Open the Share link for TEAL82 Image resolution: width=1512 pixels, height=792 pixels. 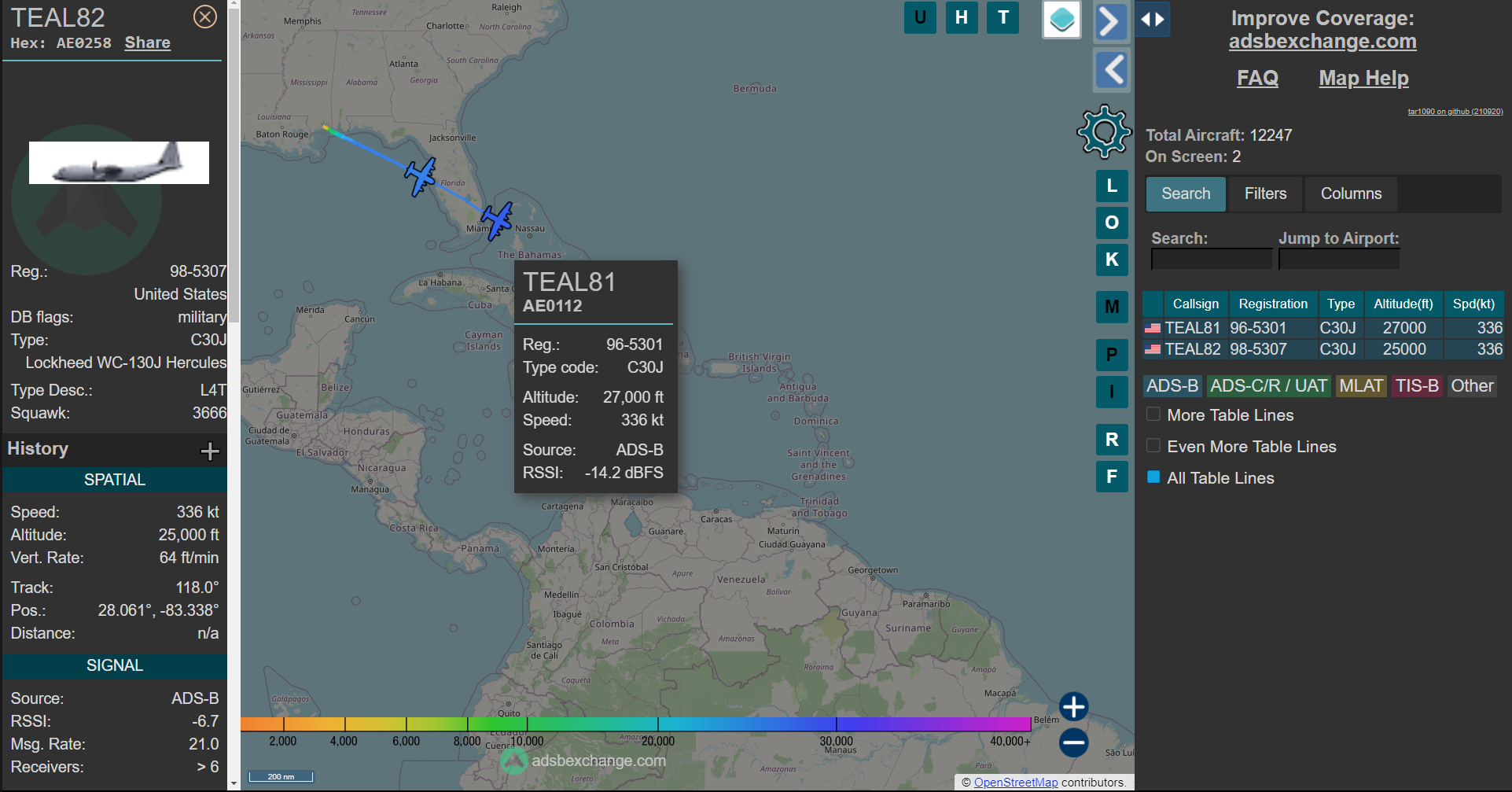(x=147, y=42)
